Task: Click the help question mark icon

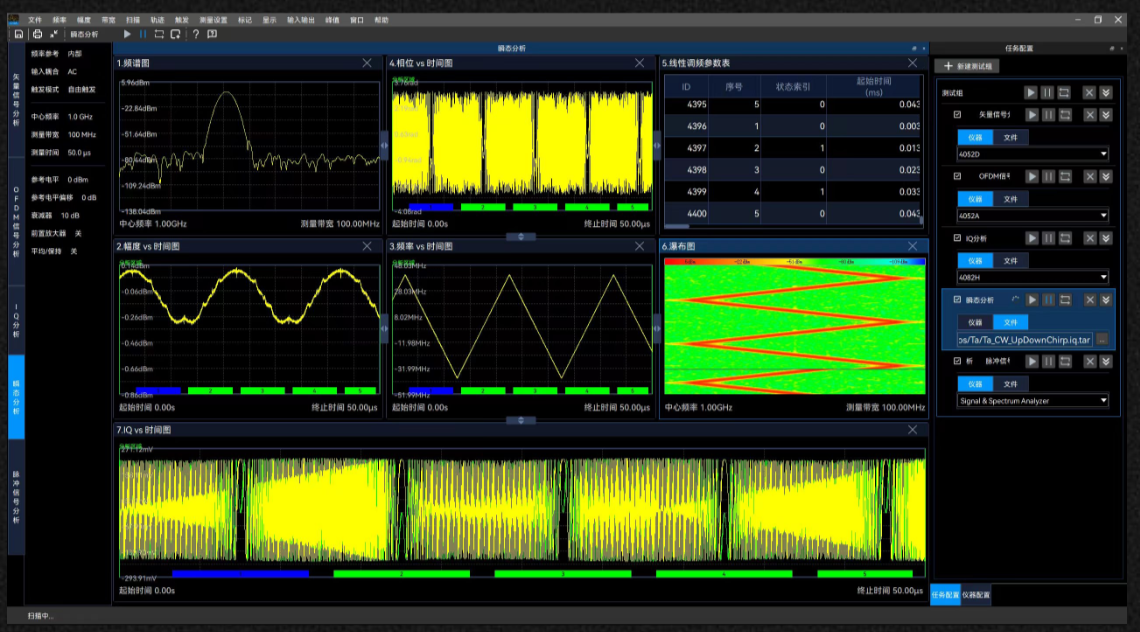Action: tap(196, 34)
